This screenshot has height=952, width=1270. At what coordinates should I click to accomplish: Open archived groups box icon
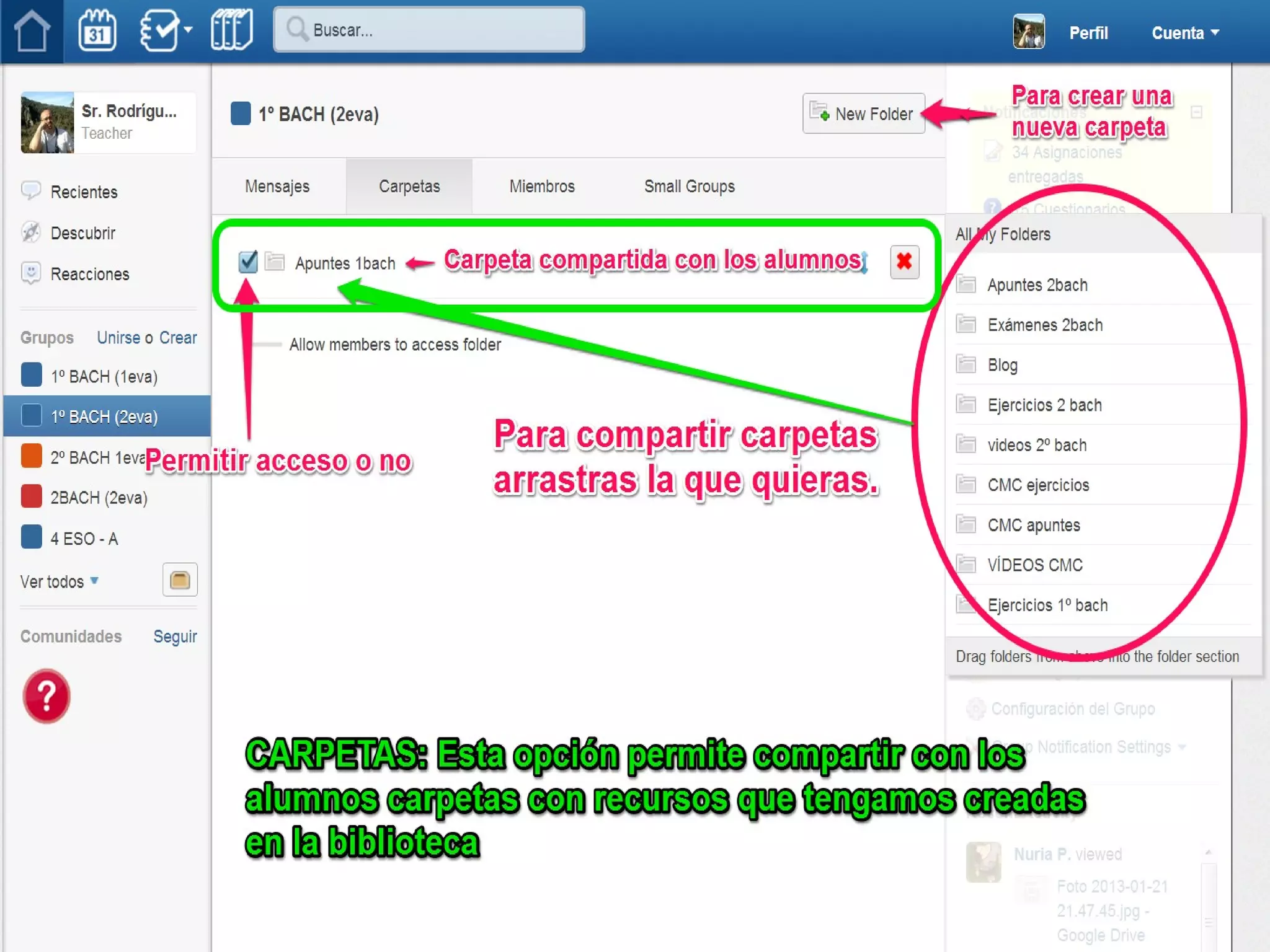coord(180,580)
